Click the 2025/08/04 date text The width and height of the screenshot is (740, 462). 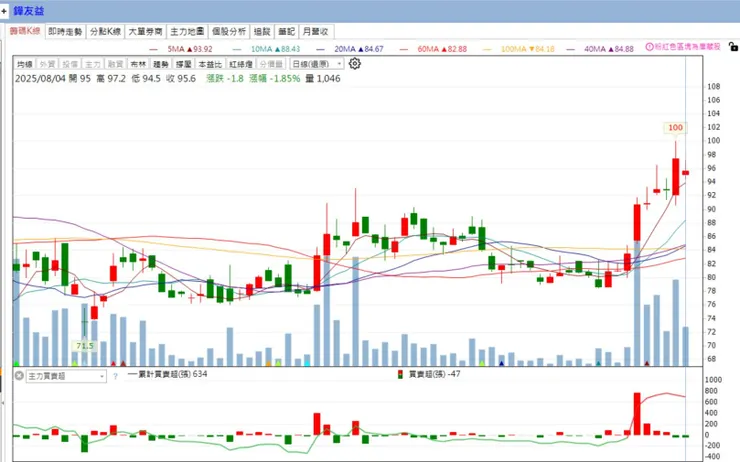click(40, 78)
